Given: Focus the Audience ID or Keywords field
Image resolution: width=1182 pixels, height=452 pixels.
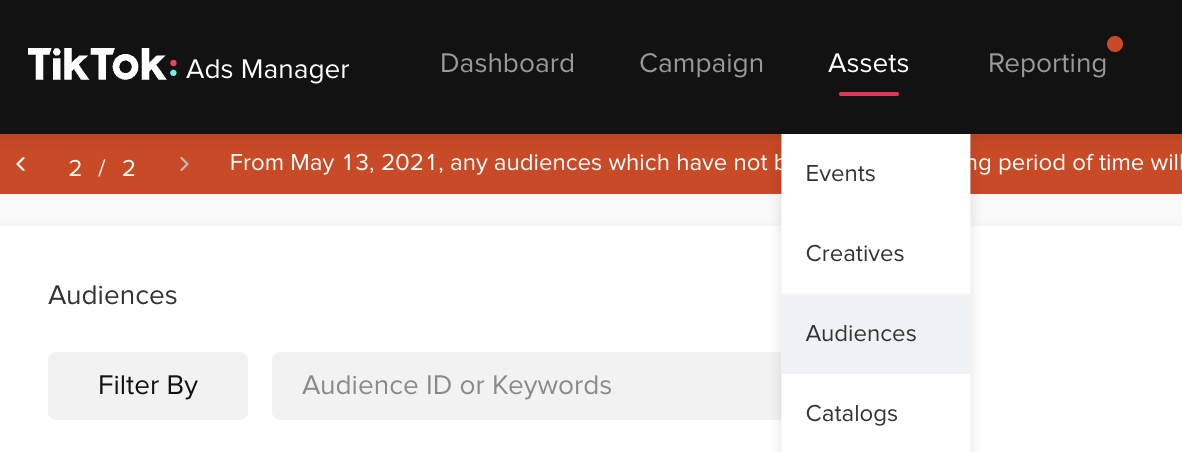Looking at the screenshot, I should pyautogui.click(x=527, y=386).
